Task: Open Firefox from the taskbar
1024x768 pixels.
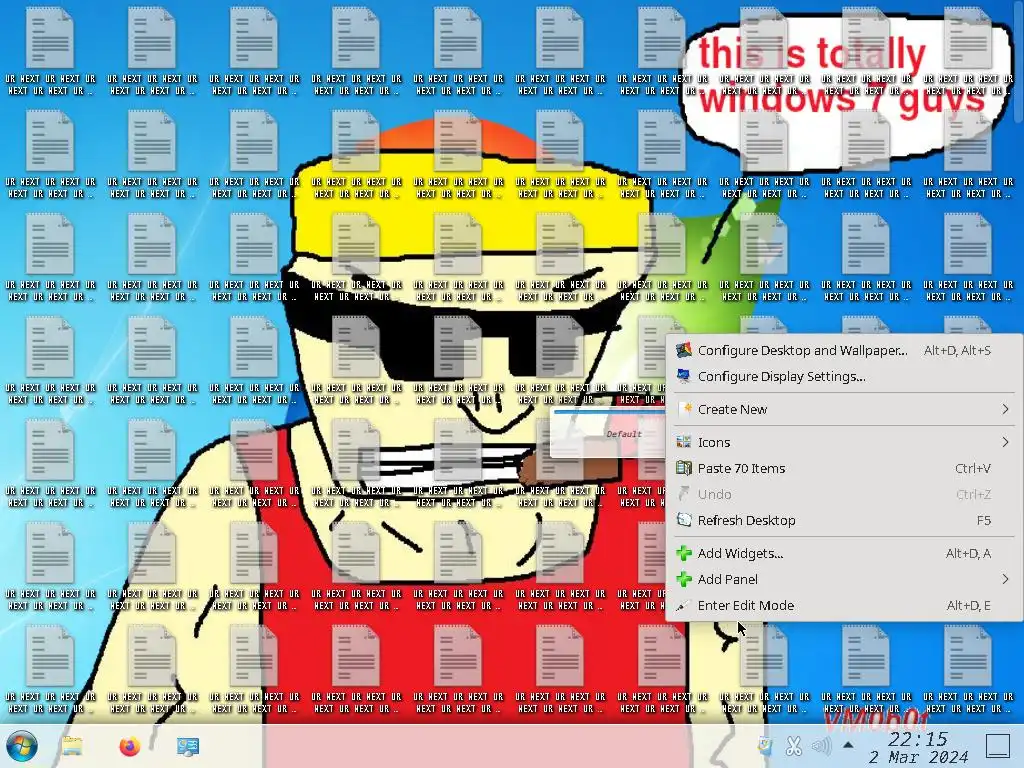Action: [130, 746]
